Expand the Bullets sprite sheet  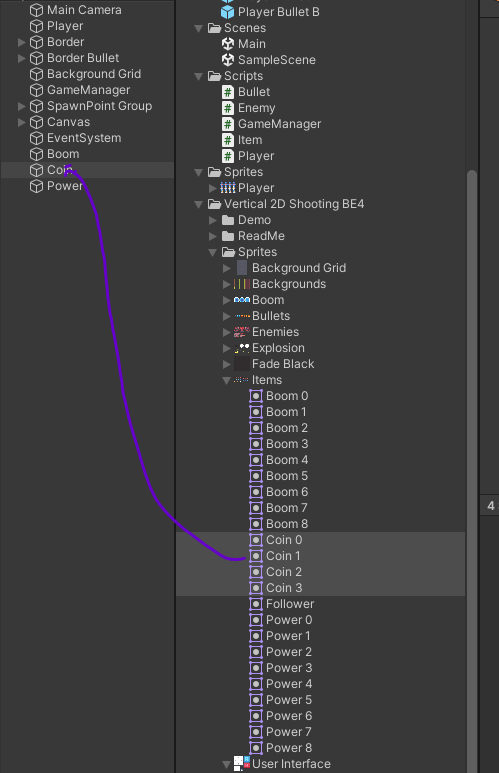(227, 316)
